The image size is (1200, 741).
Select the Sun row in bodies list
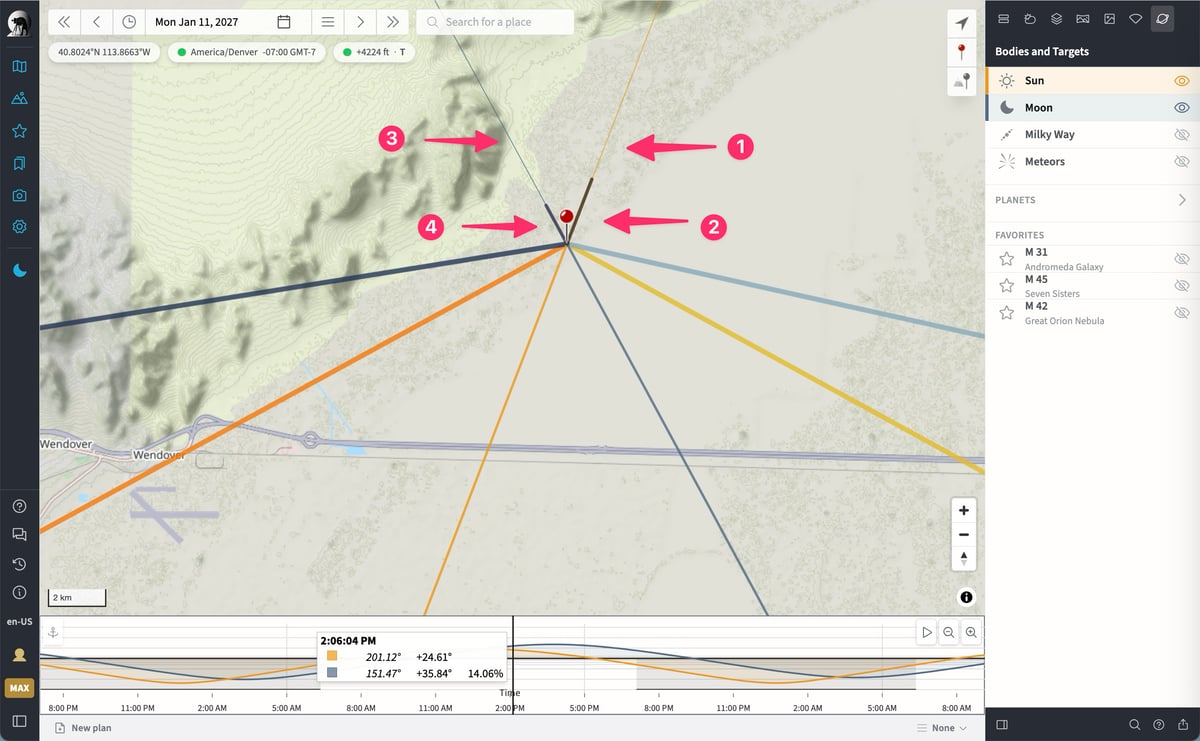pos(1092,80)
